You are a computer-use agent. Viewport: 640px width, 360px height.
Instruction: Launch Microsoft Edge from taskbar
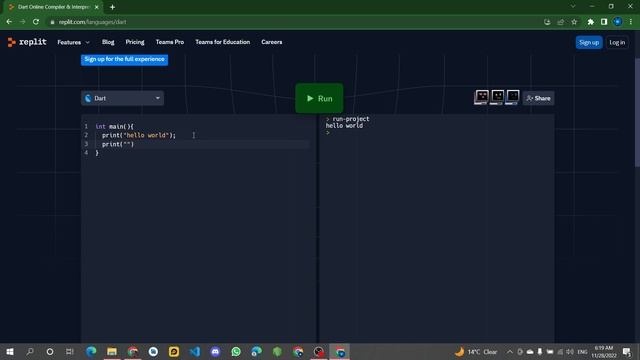pyautogui.click(x=91, y=351)
